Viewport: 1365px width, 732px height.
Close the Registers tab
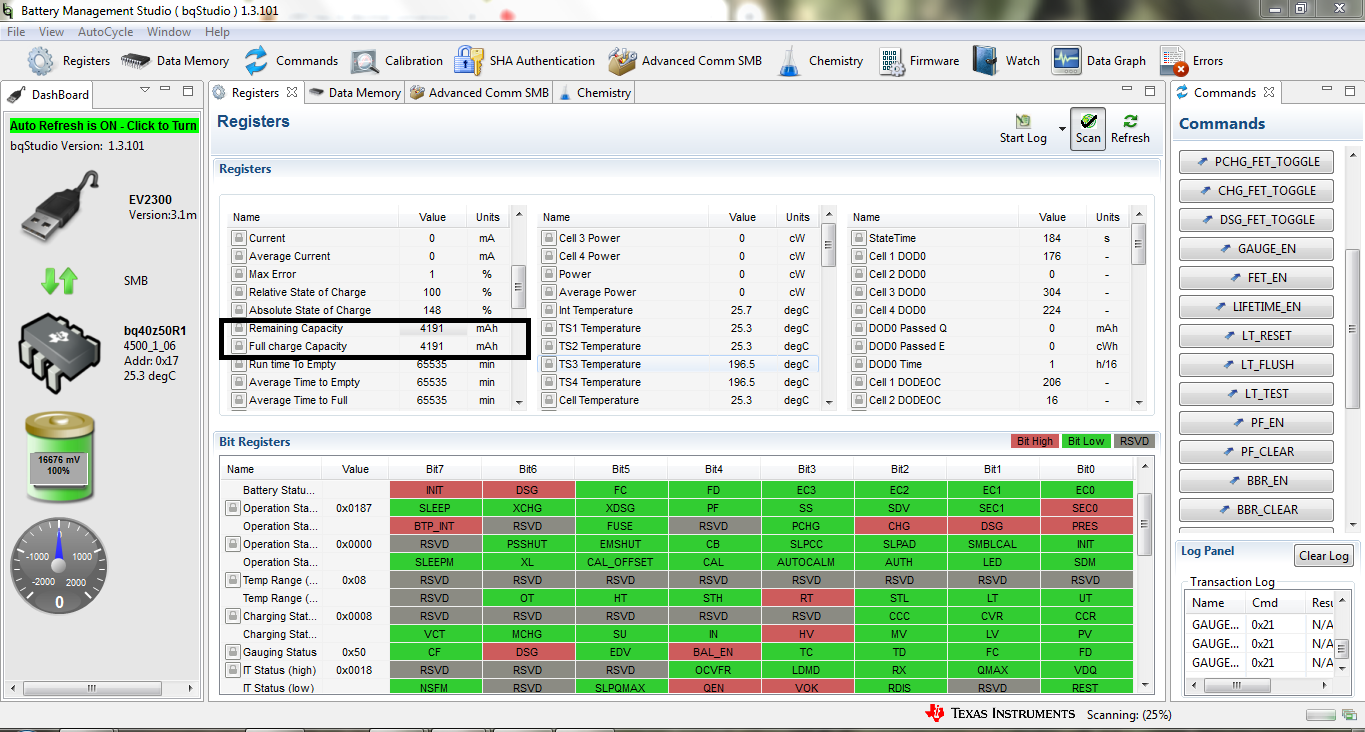point(292,92)
